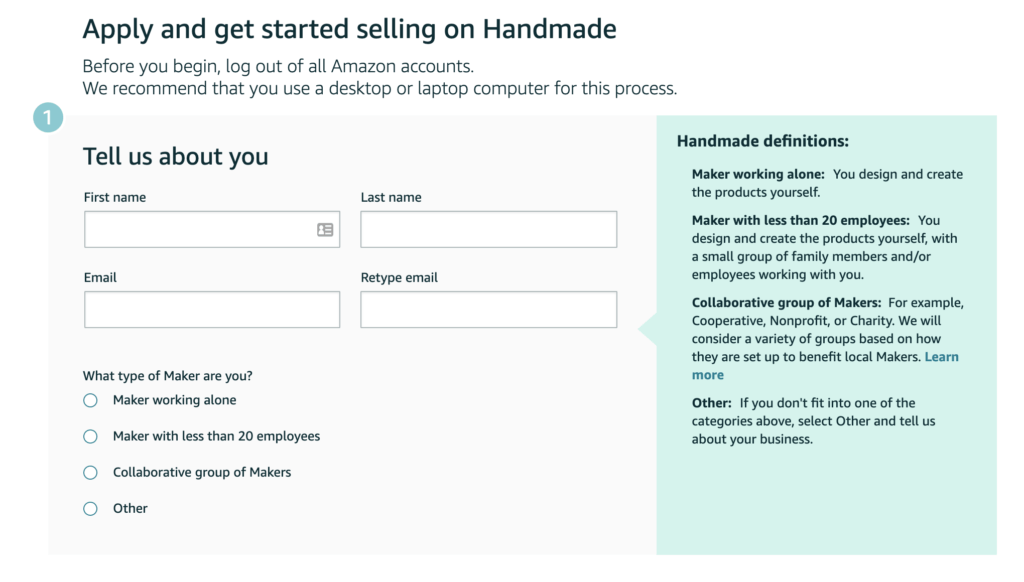The image size is (1024, 582).
Task: Click the 'Apply and get started selling' title
Action: click(349, 29)
